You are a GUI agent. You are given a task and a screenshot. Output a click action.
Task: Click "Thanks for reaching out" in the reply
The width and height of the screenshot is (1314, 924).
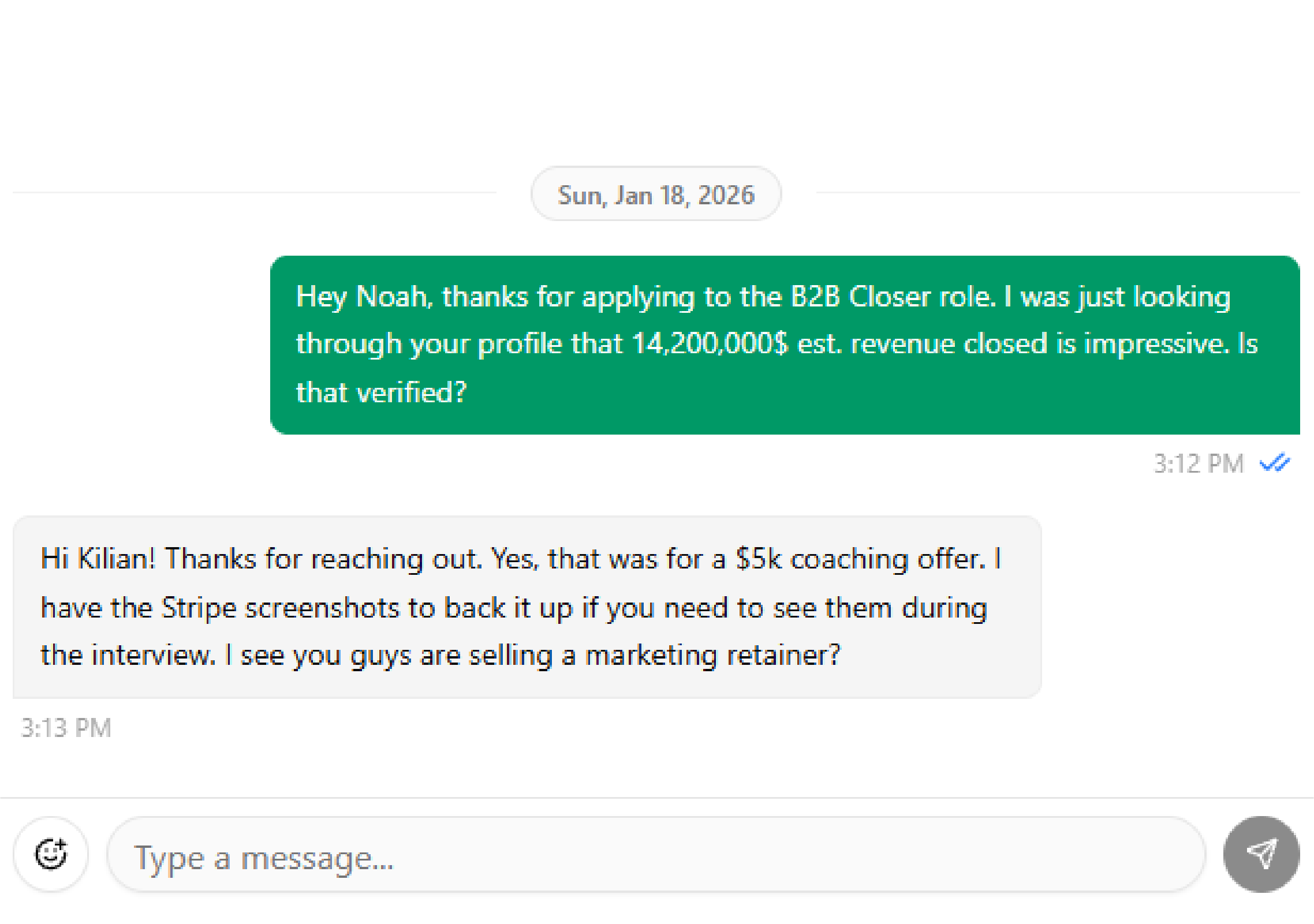click(323, 559)
